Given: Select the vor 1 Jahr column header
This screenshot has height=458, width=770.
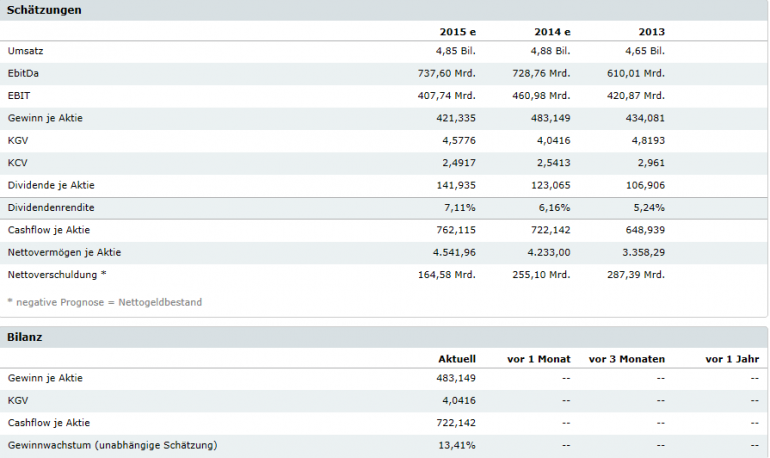Looking at the screenshot, I should [x=732, y=358].
